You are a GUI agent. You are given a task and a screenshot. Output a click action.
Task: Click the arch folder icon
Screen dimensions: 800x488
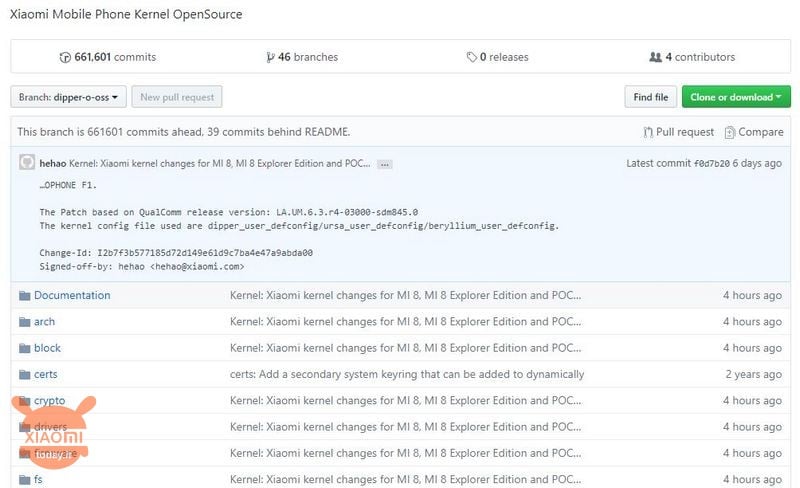(24, 322)
